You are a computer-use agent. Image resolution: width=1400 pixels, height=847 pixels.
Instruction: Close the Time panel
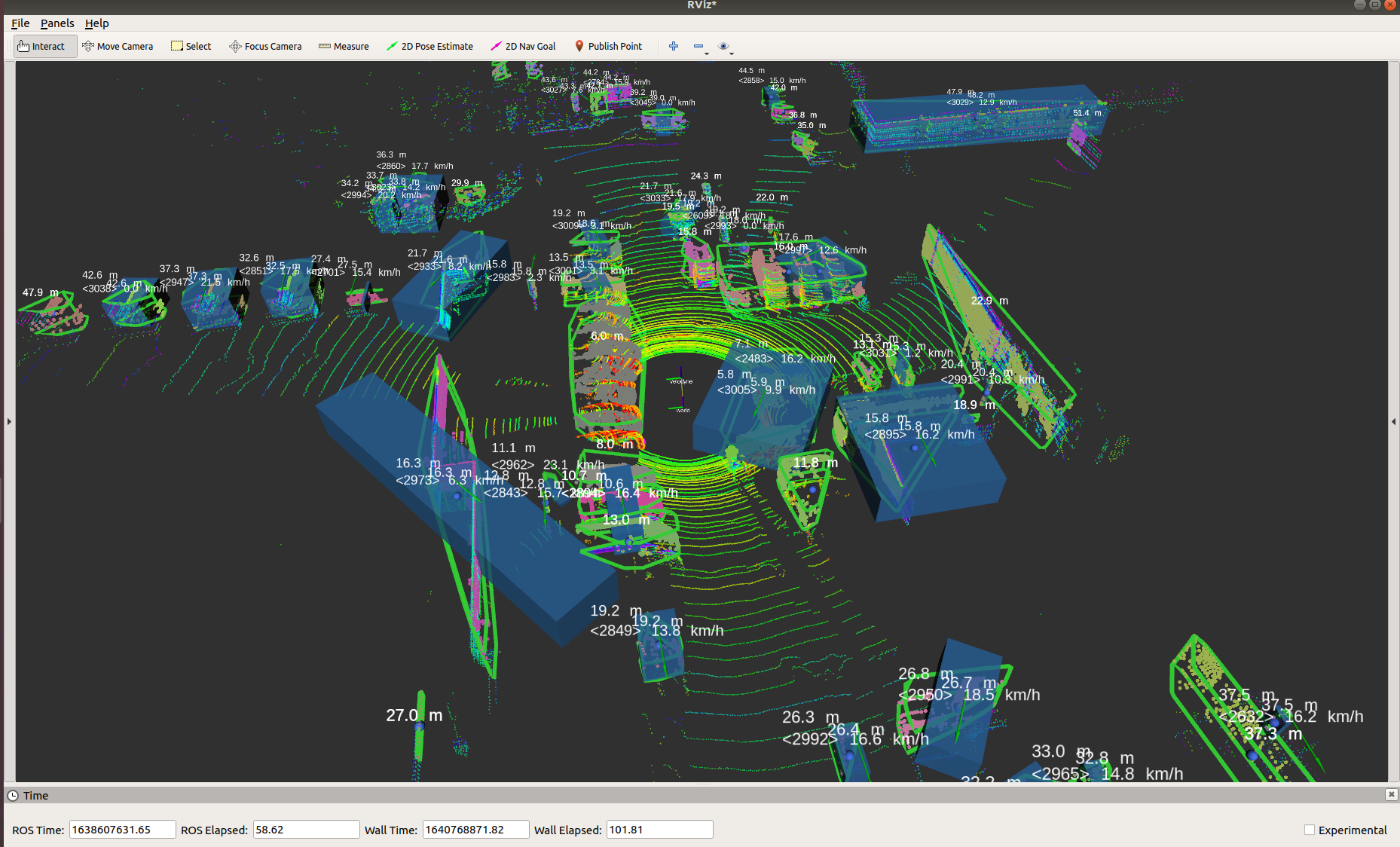[x=1391, y=794]
